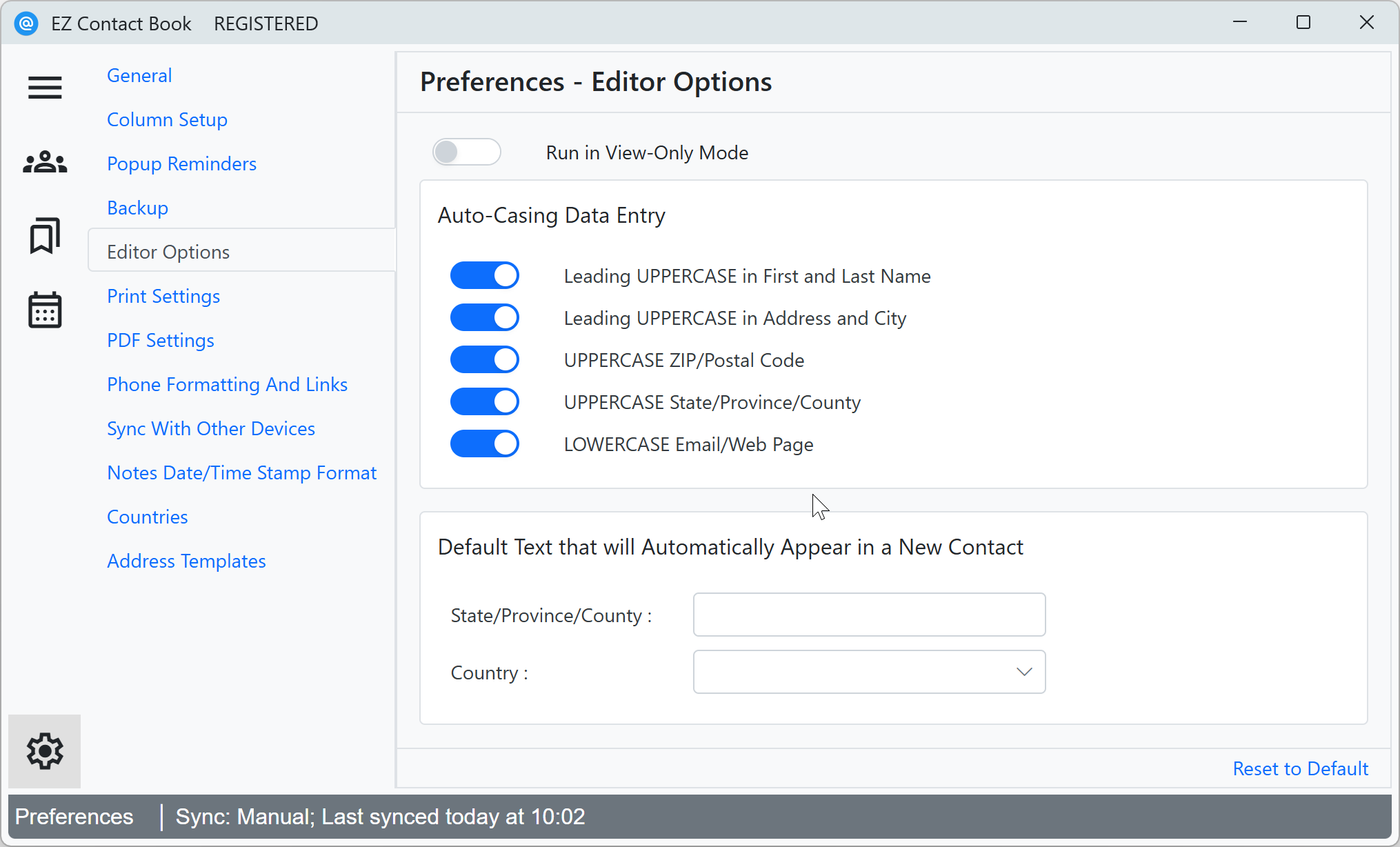
Task: Switch to Print Settings section
Action: pos(163,296)
